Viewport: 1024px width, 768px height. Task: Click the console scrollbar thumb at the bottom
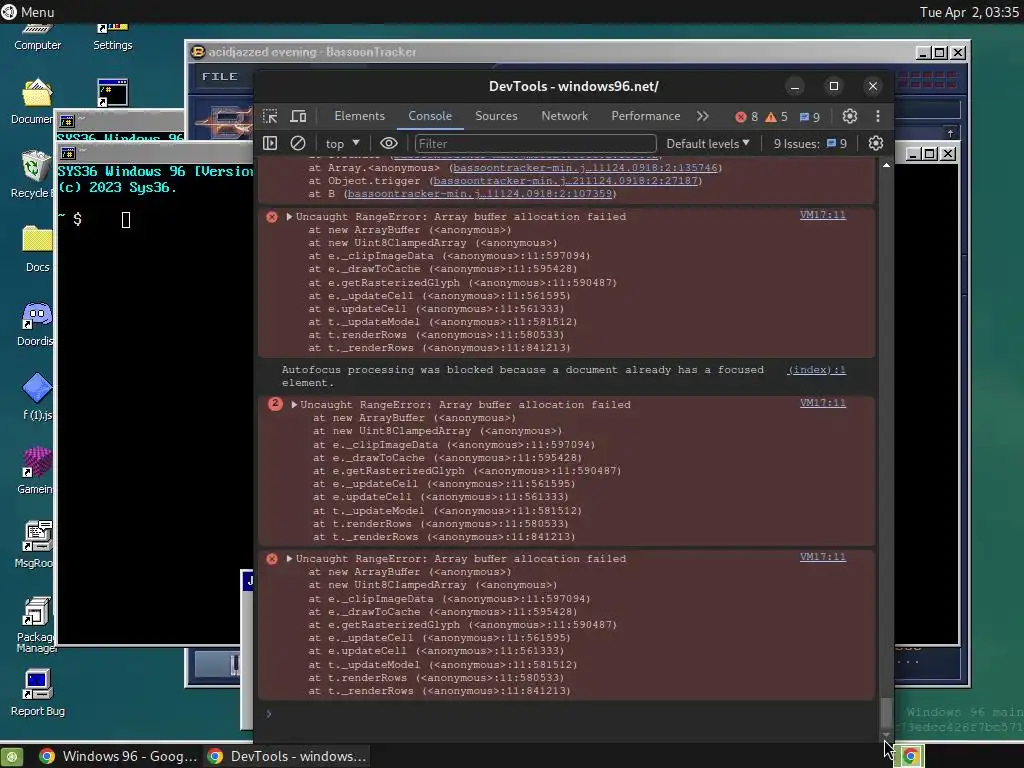tap(886, 713)
